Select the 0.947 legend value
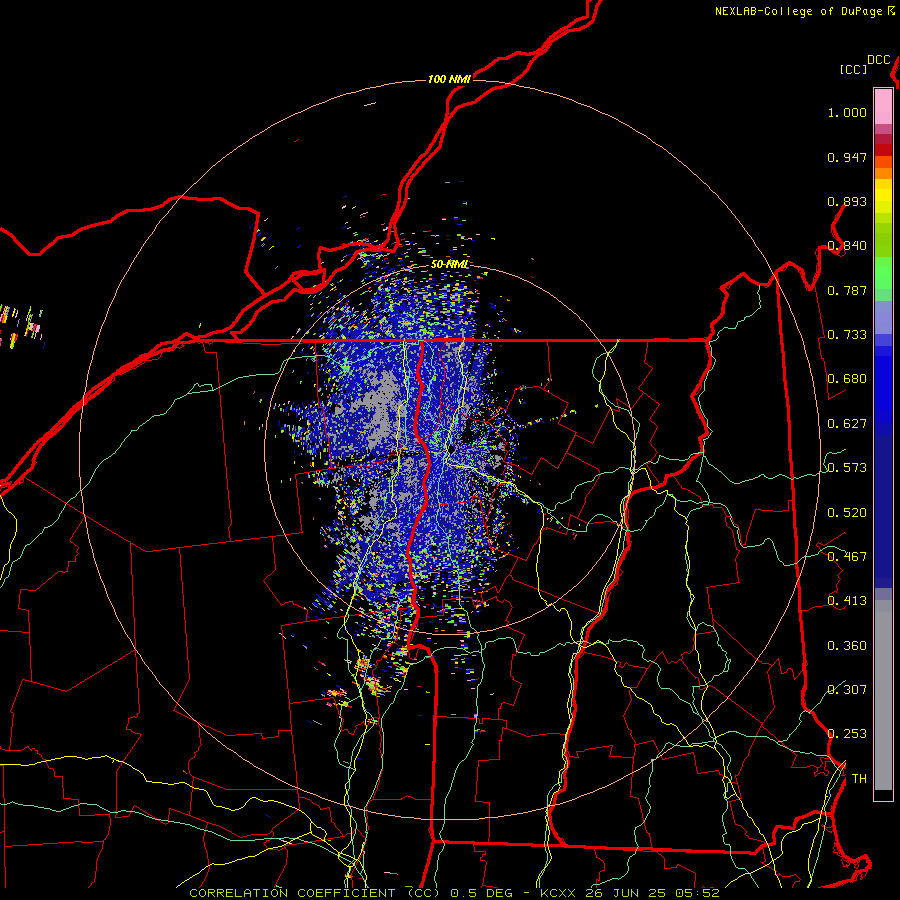The width and height of the screenshot is (900, 900). tap(847, 157)
